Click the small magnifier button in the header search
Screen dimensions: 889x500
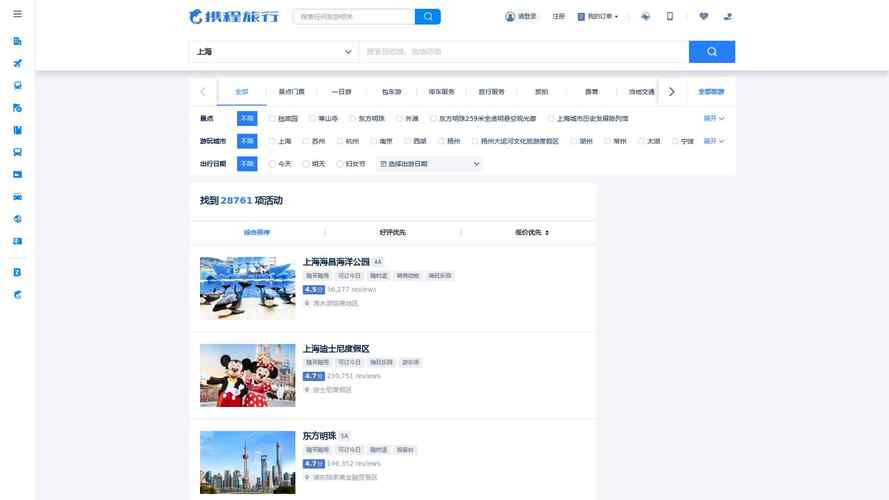[x=427, y=16]
